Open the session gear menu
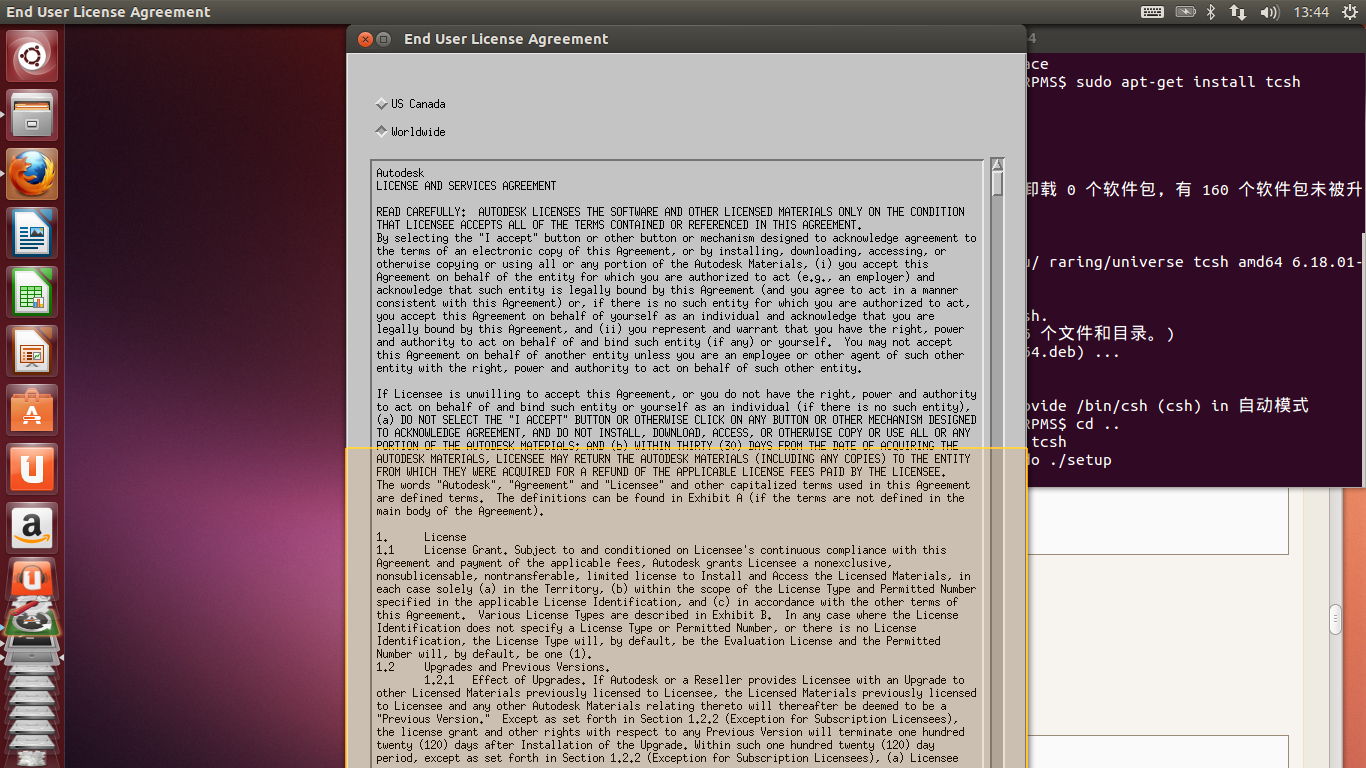 click(x=1349, y=12)
